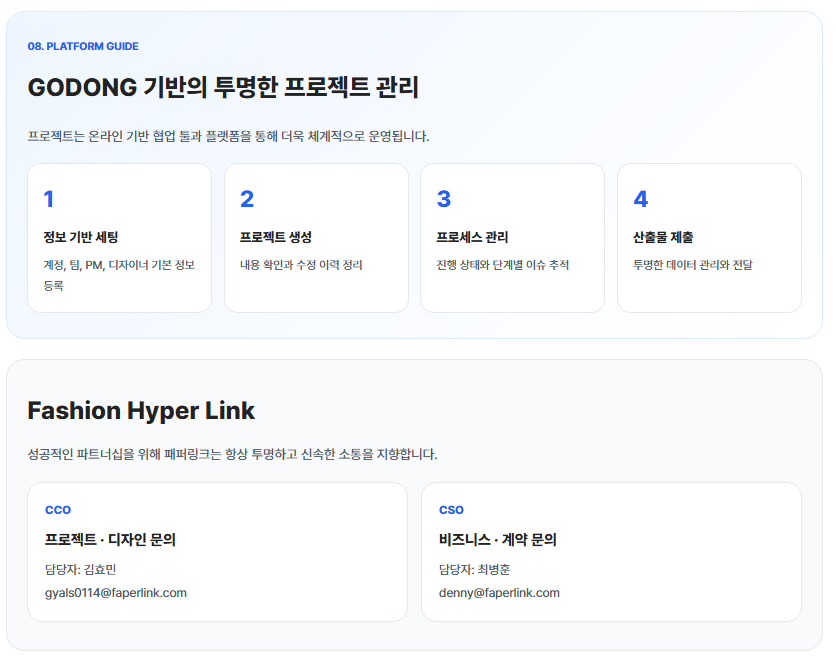Click the 비즈니스 · 계약 문의 contact title
Screen dimensions: 836x657
tap(497, 539)
